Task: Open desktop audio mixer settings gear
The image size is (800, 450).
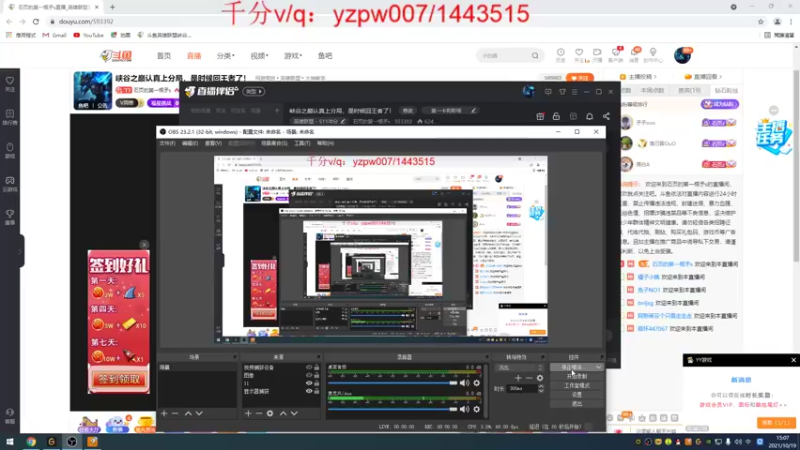Action: [477, 383]
